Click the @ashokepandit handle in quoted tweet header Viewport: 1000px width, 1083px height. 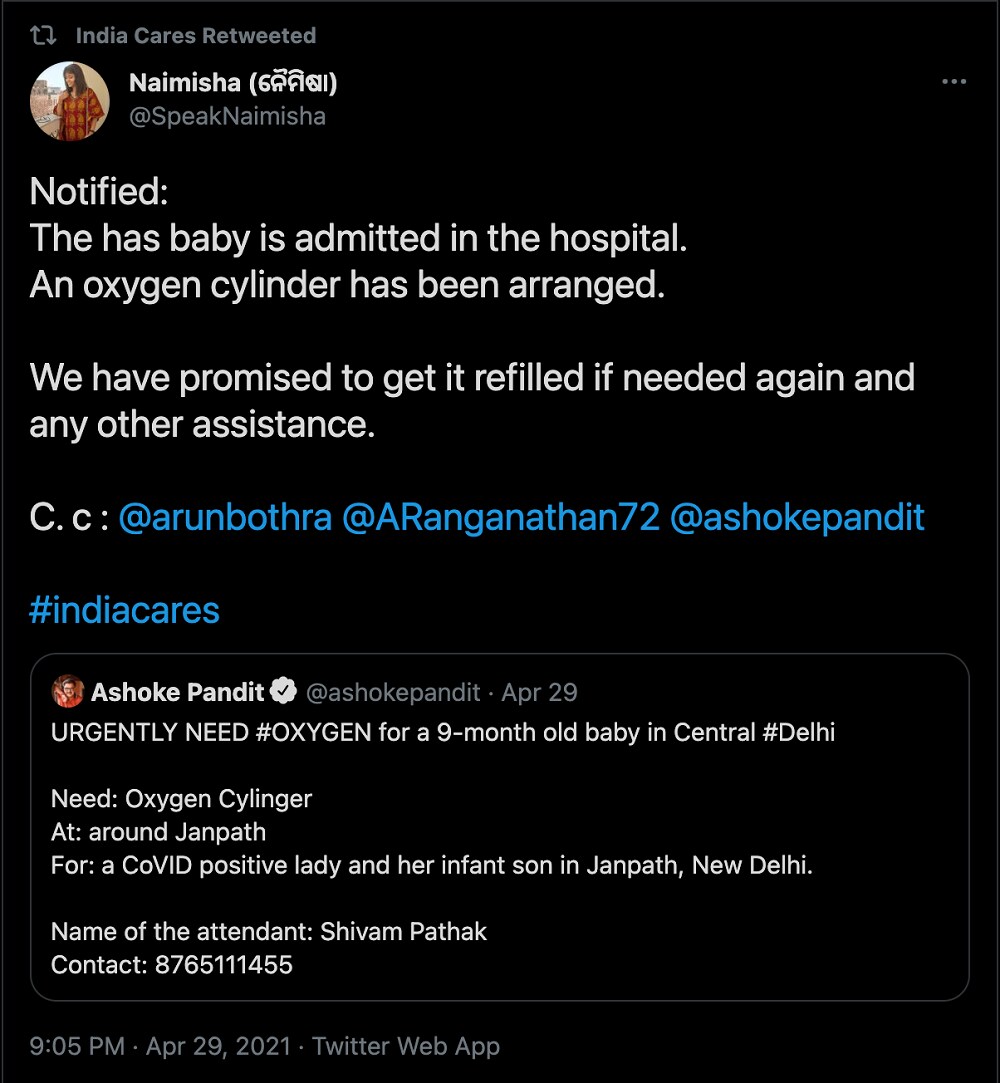392,691
